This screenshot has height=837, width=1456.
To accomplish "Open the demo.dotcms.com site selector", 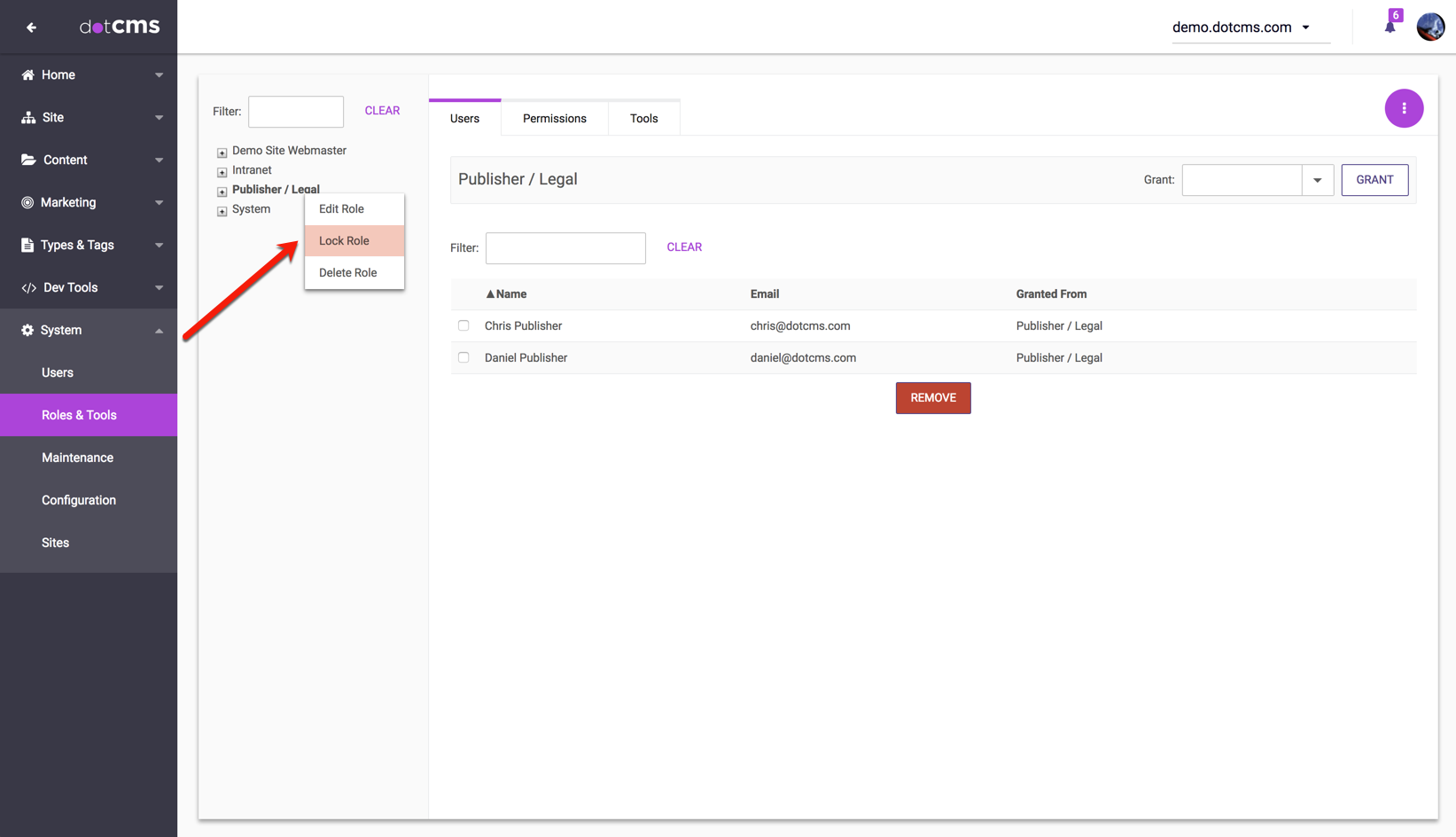I will click(1241, 27).
